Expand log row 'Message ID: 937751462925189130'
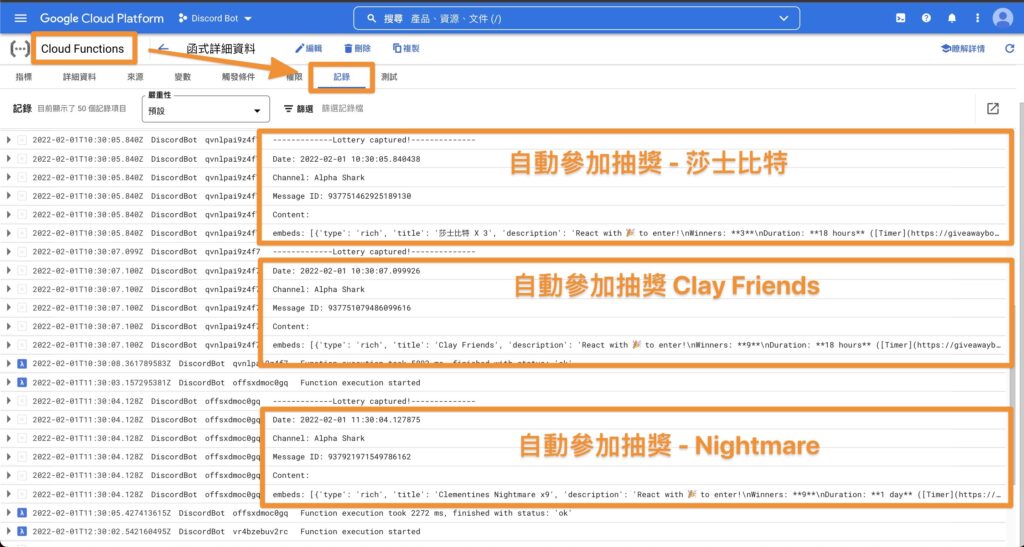Viewport: 1024px width, 547px height. (8, 196)
